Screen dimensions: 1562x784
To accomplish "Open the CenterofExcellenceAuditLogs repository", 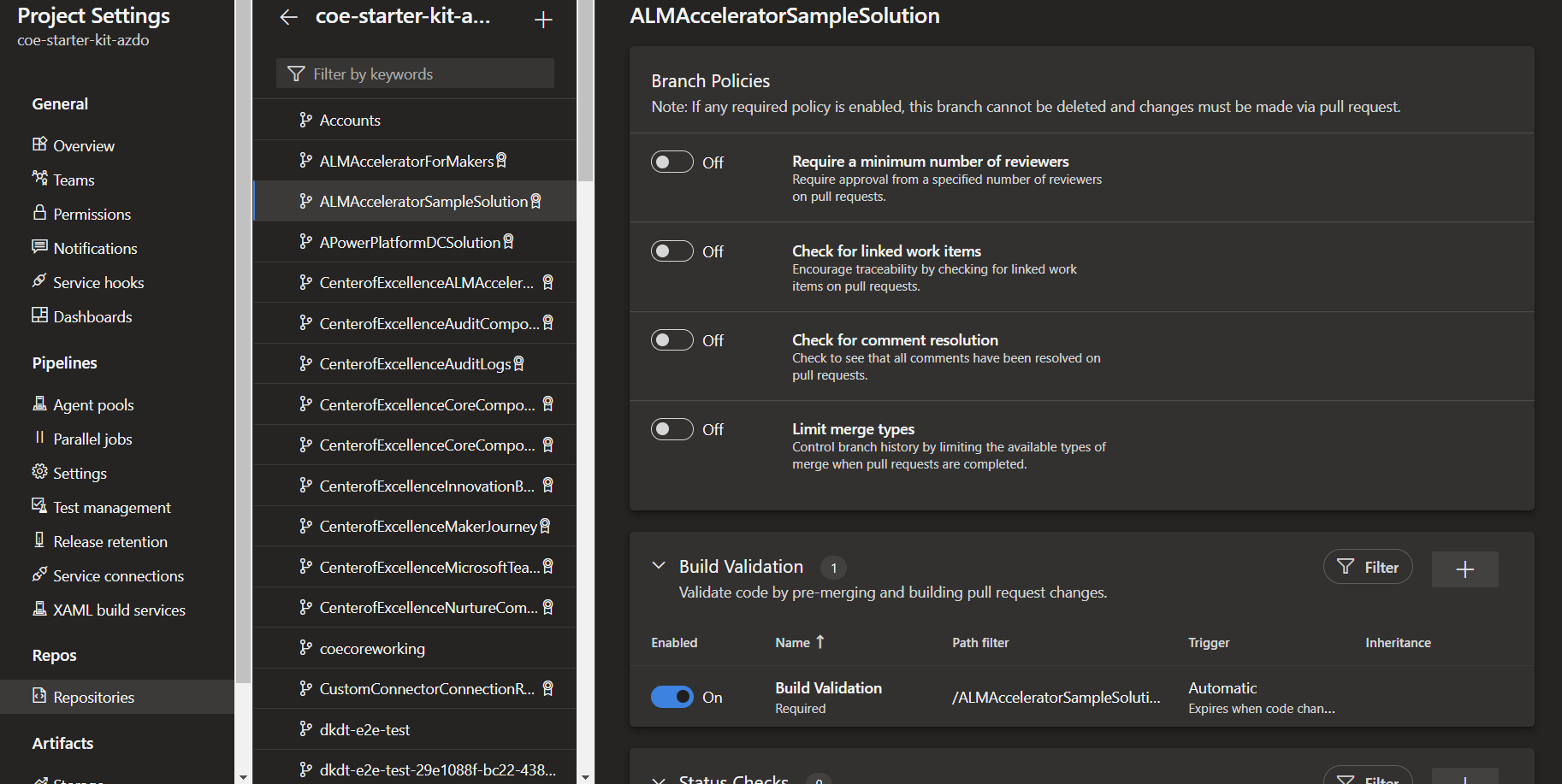I will tap(415, 363).
